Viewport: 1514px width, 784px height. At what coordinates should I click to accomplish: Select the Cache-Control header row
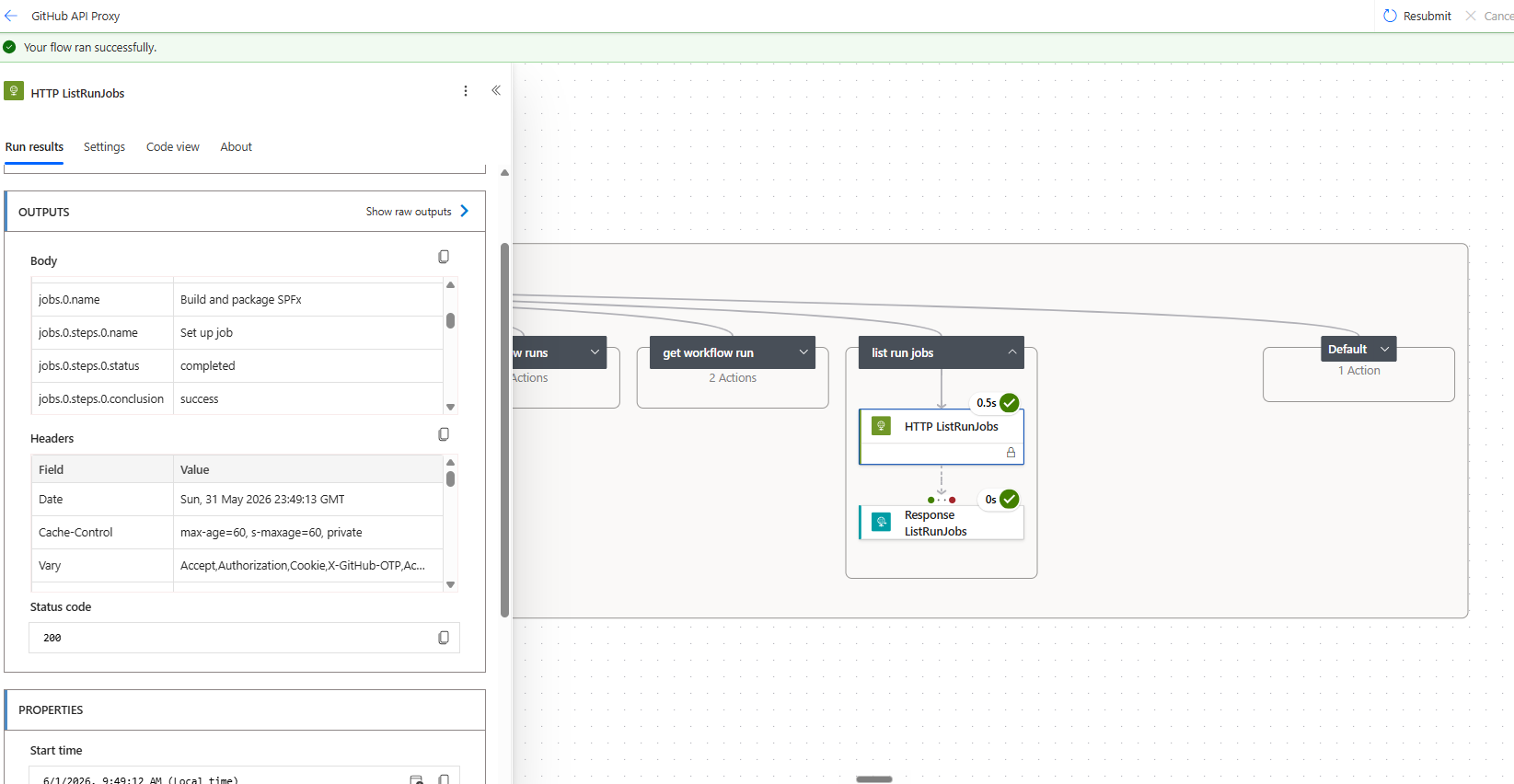click(237, 533)
